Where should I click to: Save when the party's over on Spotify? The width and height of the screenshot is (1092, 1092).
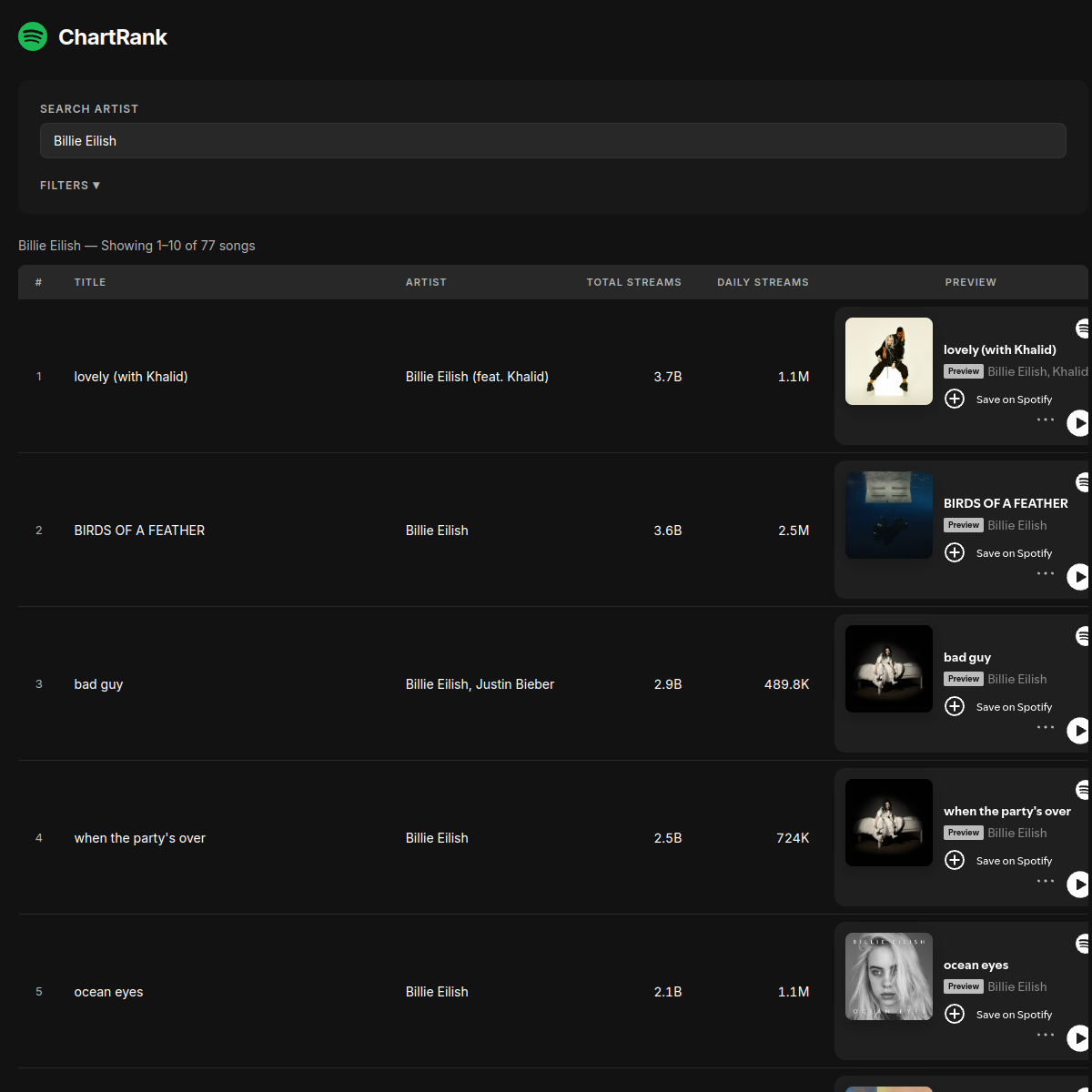tap(955, 861)
